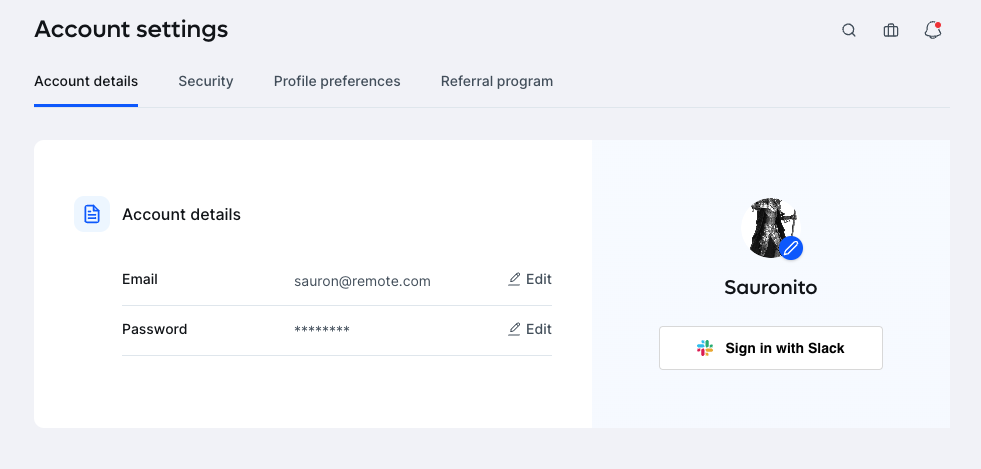Click pencil icon next to Password
The width and height of the screenshot is (981, 469).
pos(514,329)
